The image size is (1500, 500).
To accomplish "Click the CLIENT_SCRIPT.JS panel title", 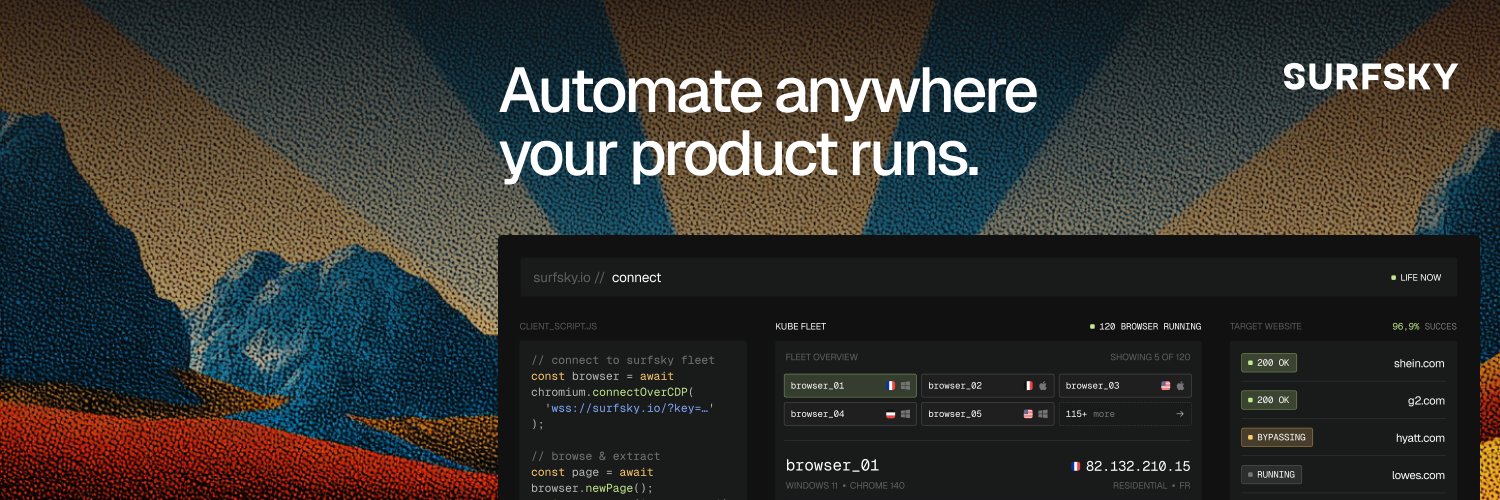I will pyautogui.click(x=558, y=326).
